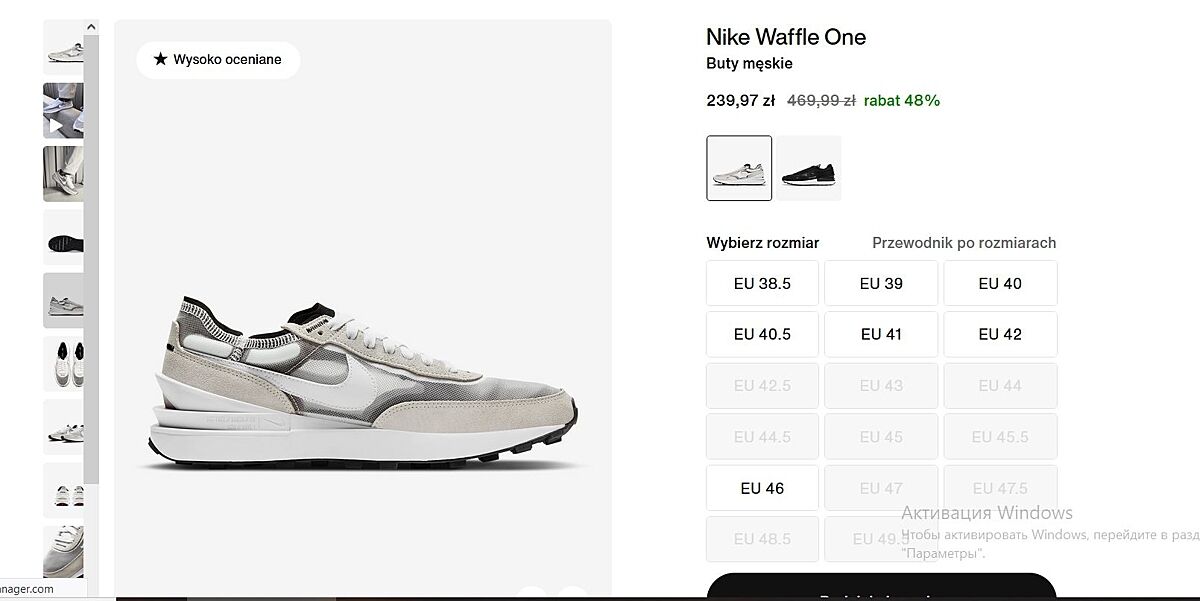
Task: Pick size EU 40.5
Action: tap(762, 335)
